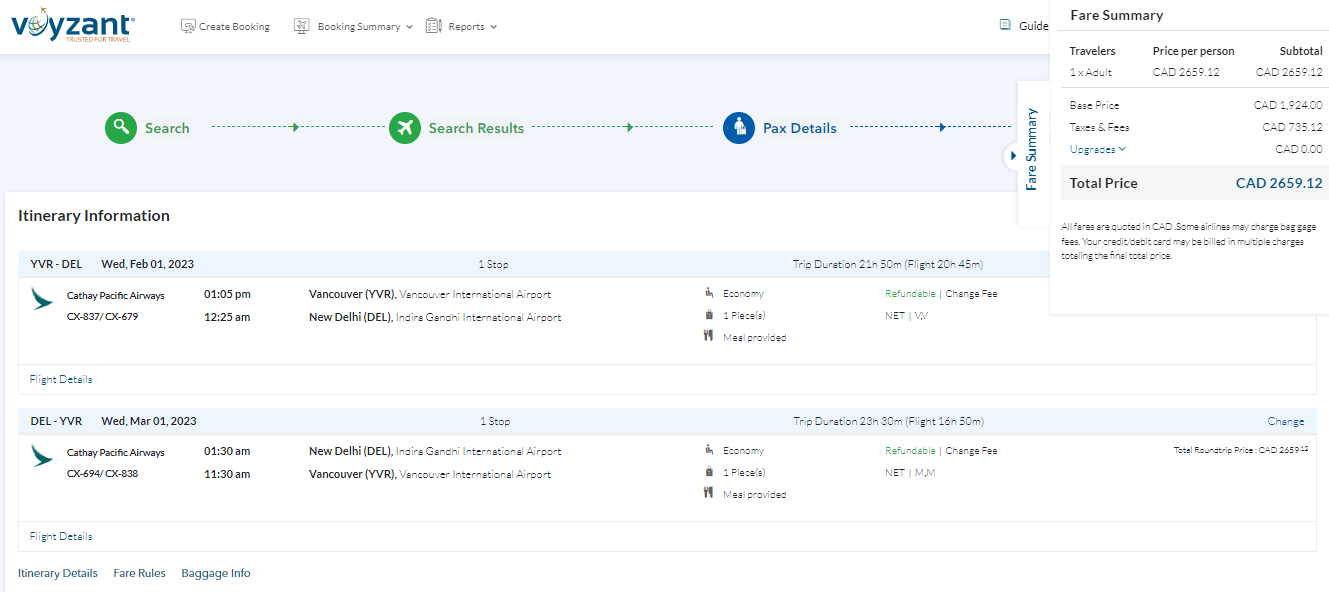Click Change link on the return flight
Screen dimensions: 1329x592
[1285, 421]
